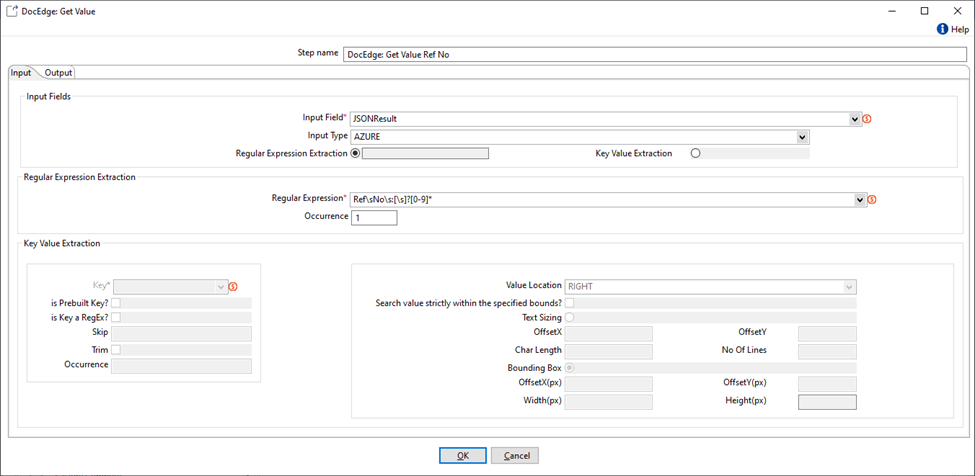Click variable icon next to Key dropdown

(234, 287)
